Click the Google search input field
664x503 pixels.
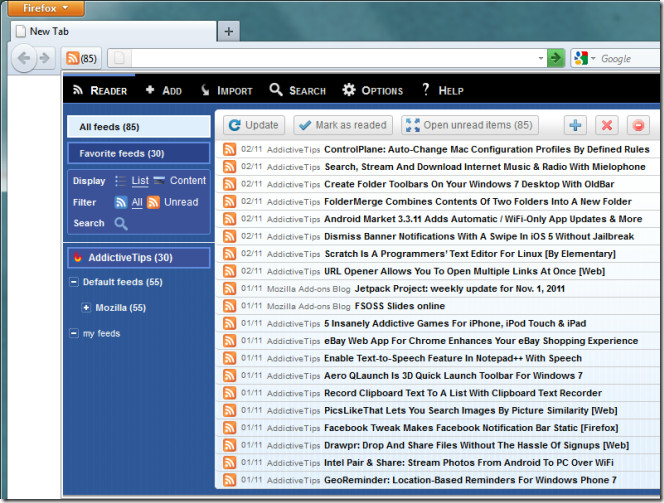coord(630,58)
